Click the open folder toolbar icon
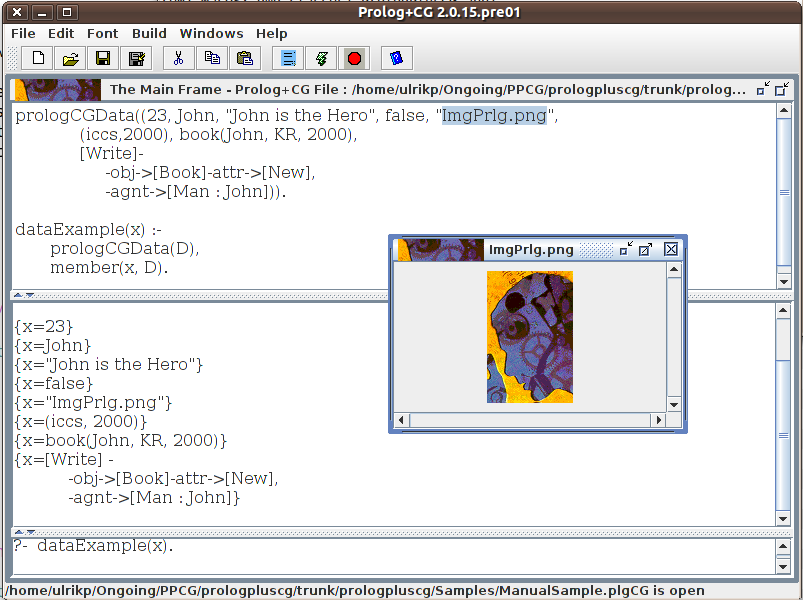This screenshot has width=803, height=600. [70, 58]
